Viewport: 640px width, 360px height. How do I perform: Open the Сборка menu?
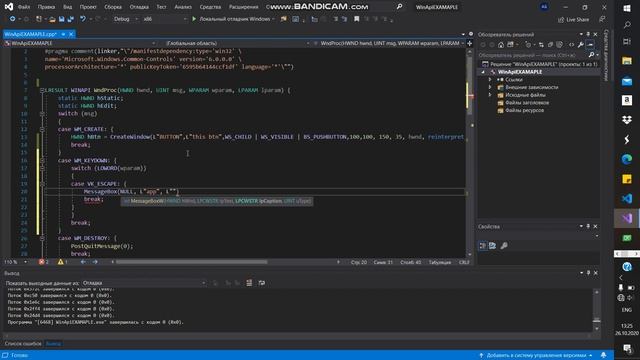click(x=113, y=7)
